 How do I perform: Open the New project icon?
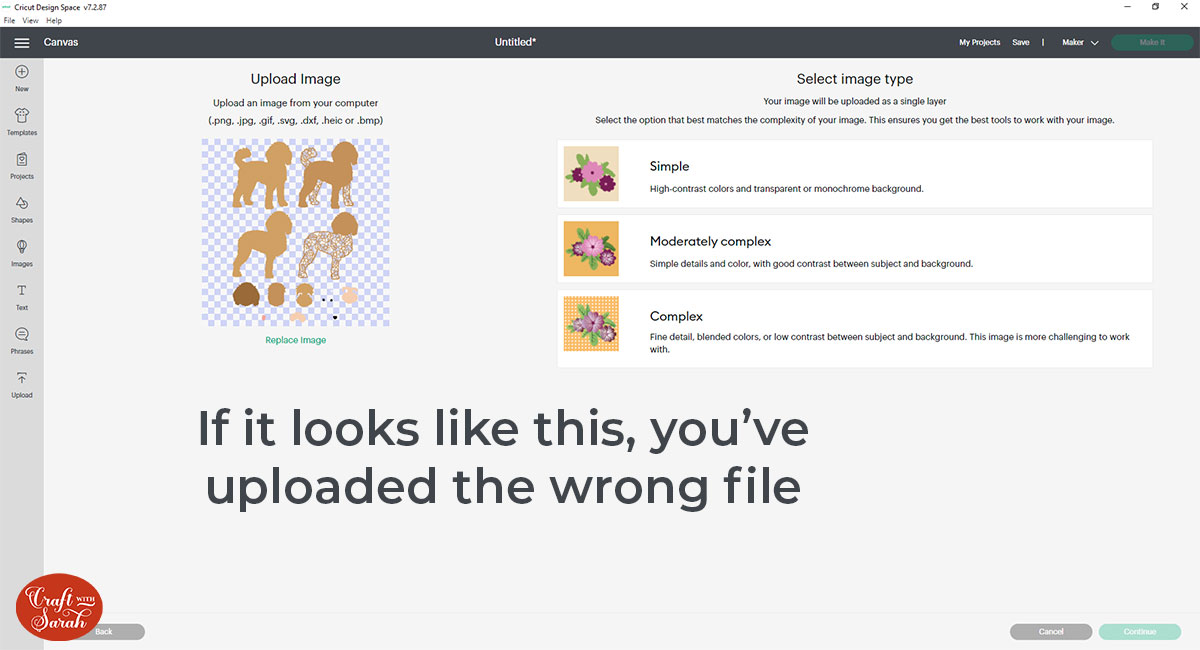tap(21, 76)
